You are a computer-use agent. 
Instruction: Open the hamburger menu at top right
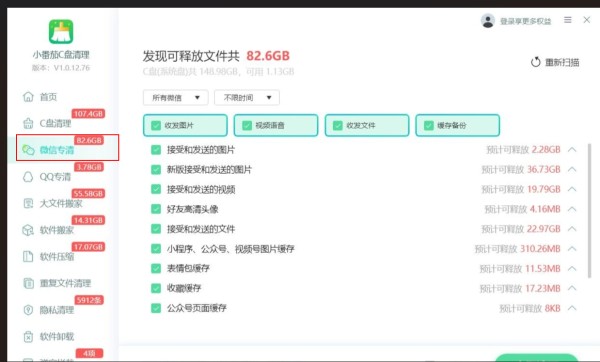pyautogui.click(x=567, y=20)
